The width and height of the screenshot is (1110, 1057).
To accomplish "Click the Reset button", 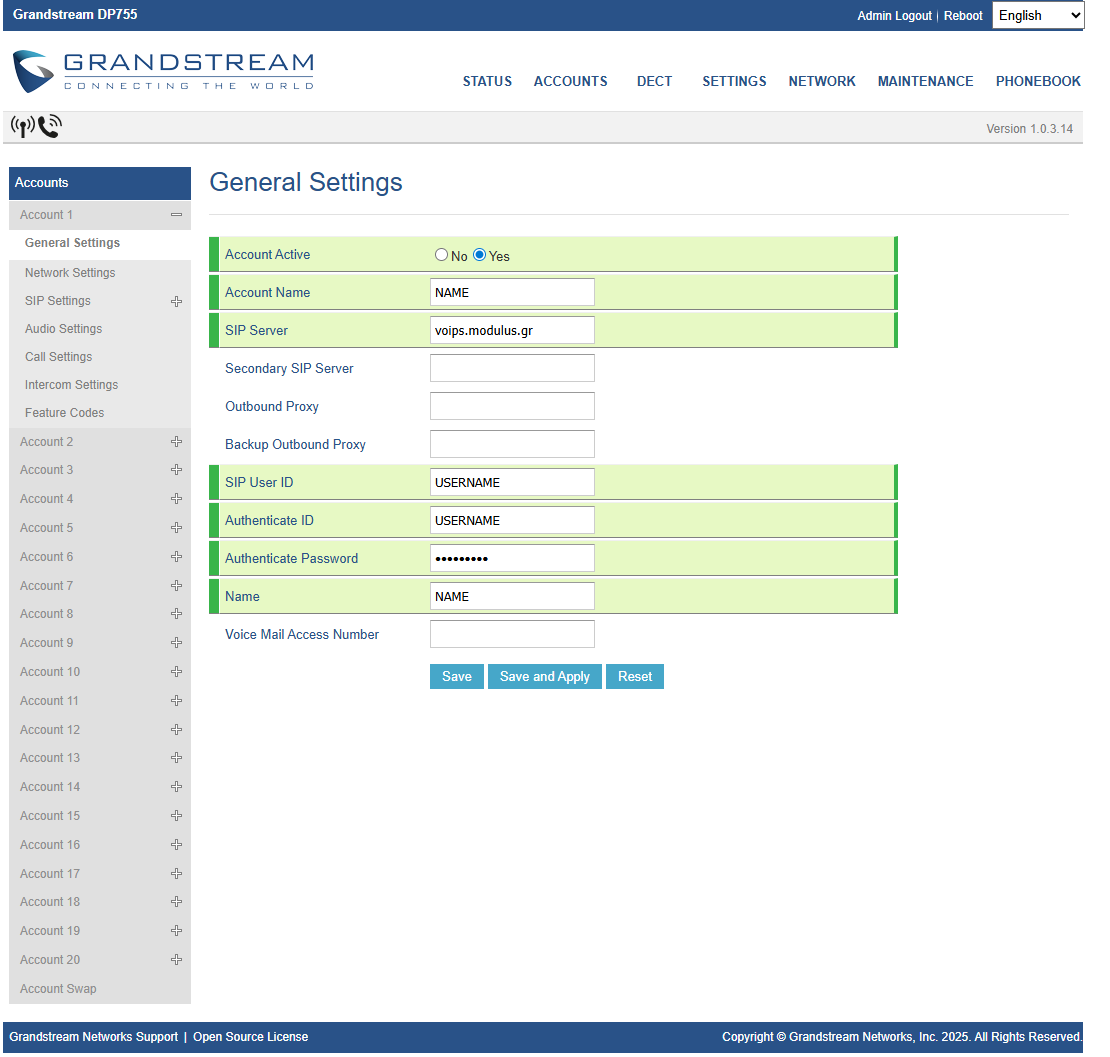I will [x=635, y=677].
